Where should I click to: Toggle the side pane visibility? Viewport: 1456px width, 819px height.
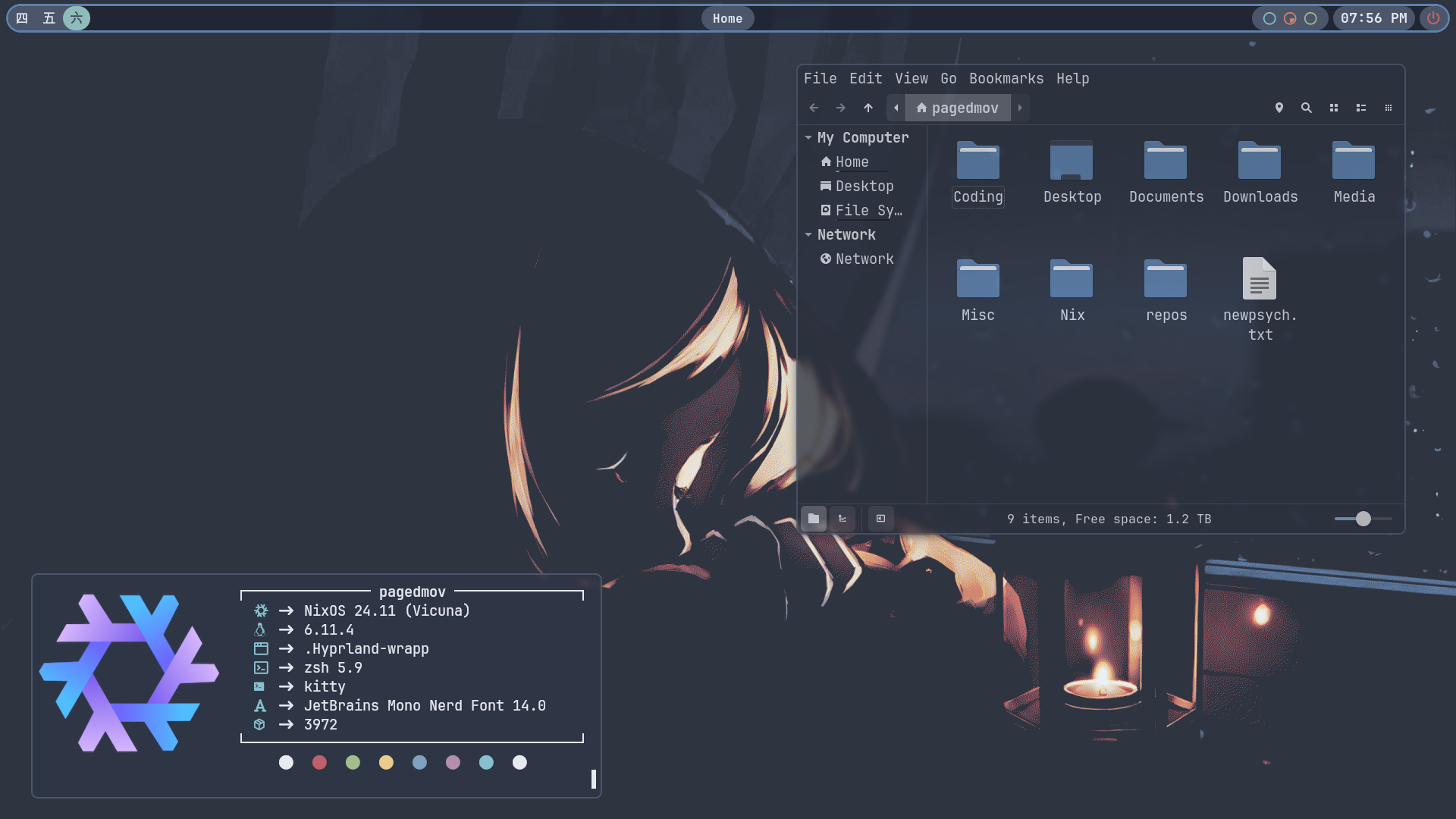click(x=880, y=519)
